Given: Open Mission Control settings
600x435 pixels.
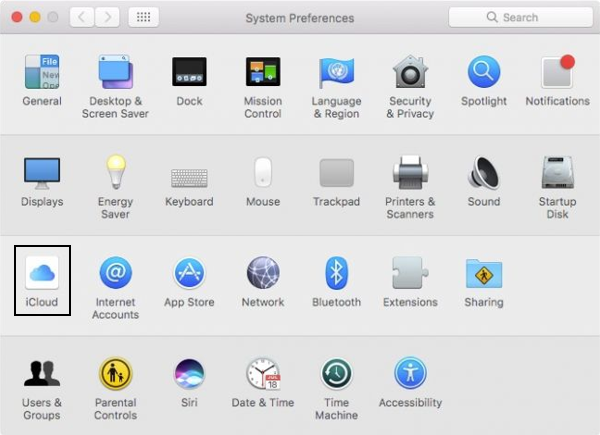Looking at the screenshot, I should tap(263, 86).
